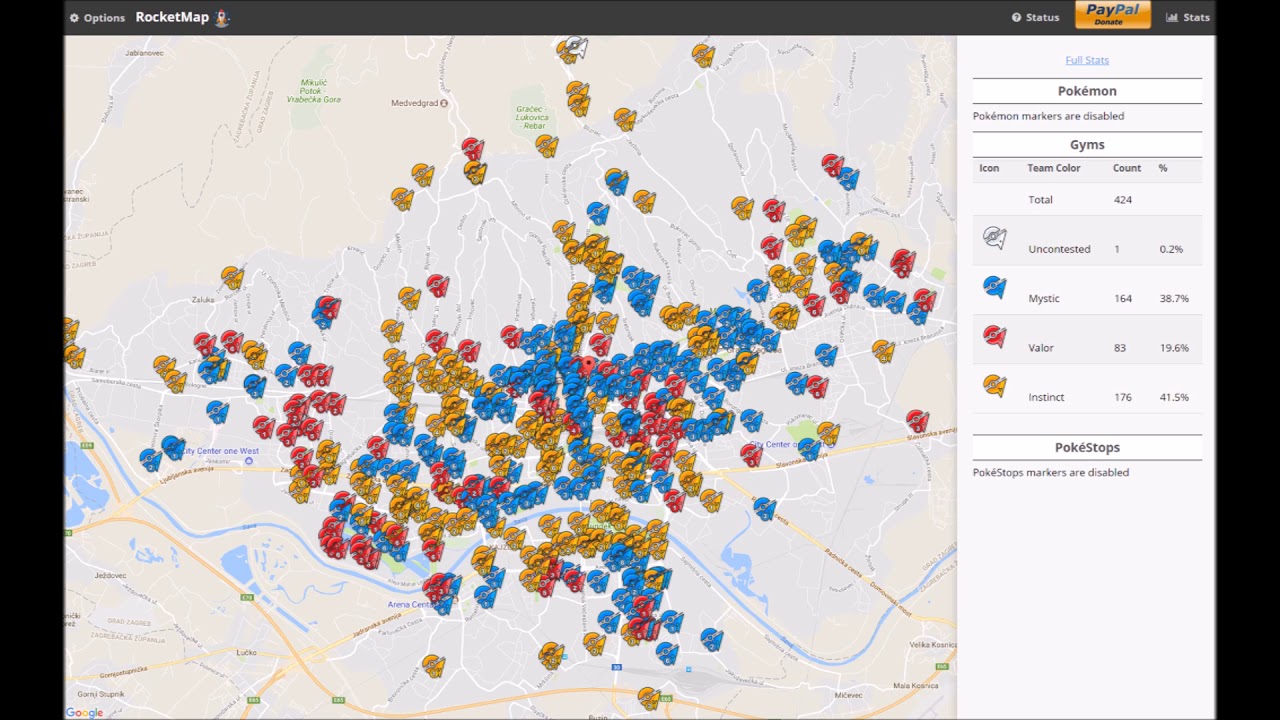Image resolution: width=1280 pixels, height=720 pixels.
Task: Open the Status page link
Action: [1035, 17]
